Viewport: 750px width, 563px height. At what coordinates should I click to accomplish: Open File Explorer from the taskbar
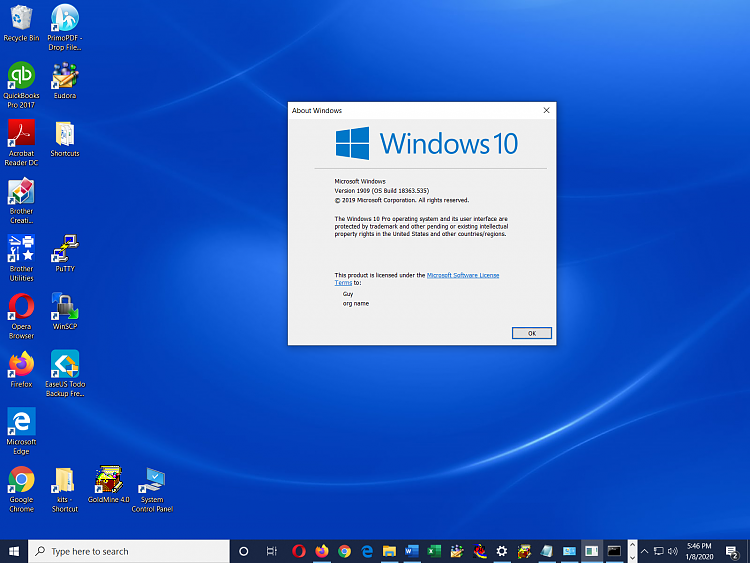(389, 552)
